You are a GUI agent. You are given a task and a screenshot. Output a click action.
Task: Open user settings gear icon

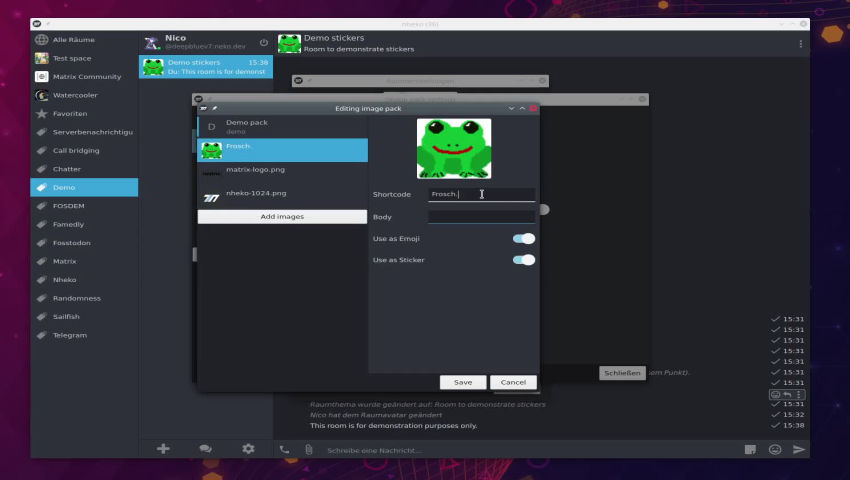click(248, 449)
